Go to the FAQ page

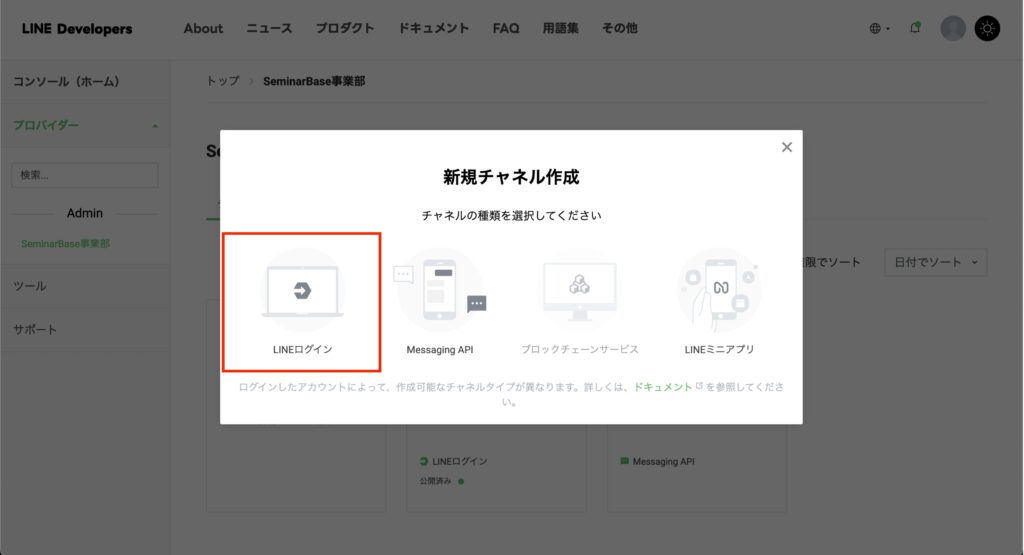[x=506, y=28]
